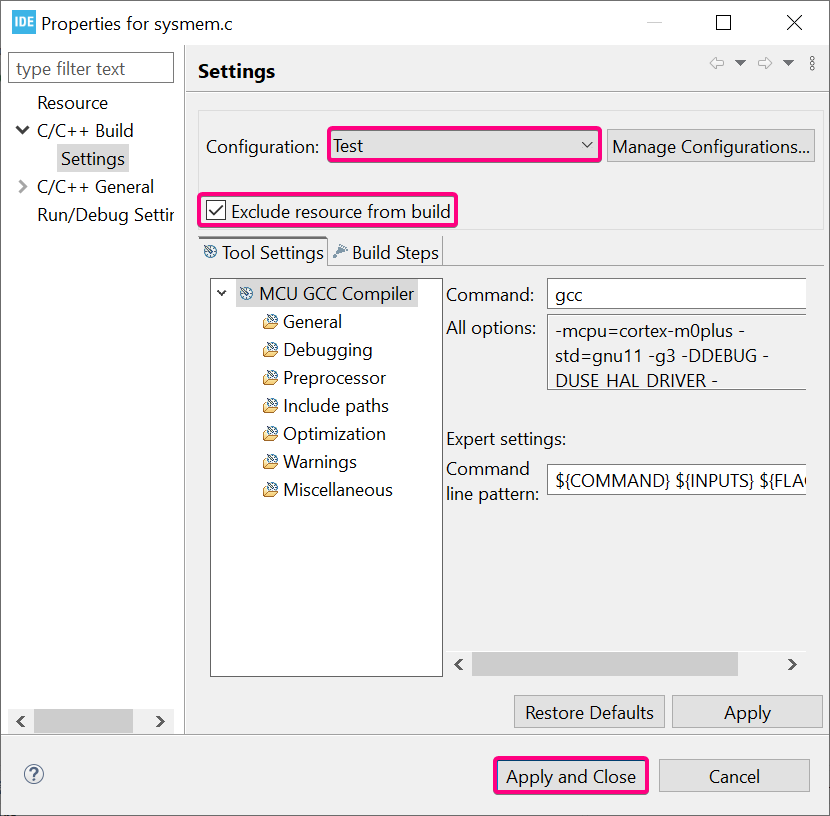Screen dimensions: 830x816
Task: Click the back navigation arrow icon
Action: pyautogui.click(x=716, y=63)
